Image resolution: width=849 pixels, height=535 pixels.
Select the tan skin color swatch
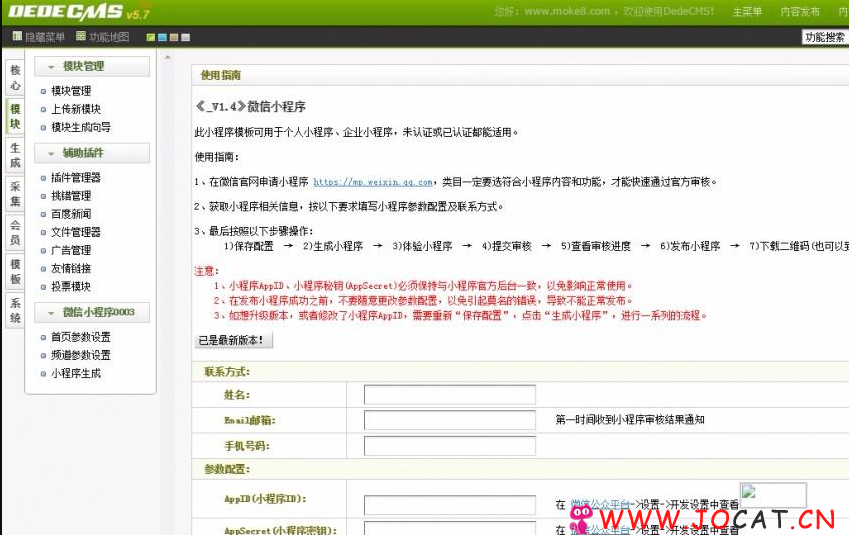(174, 37)
